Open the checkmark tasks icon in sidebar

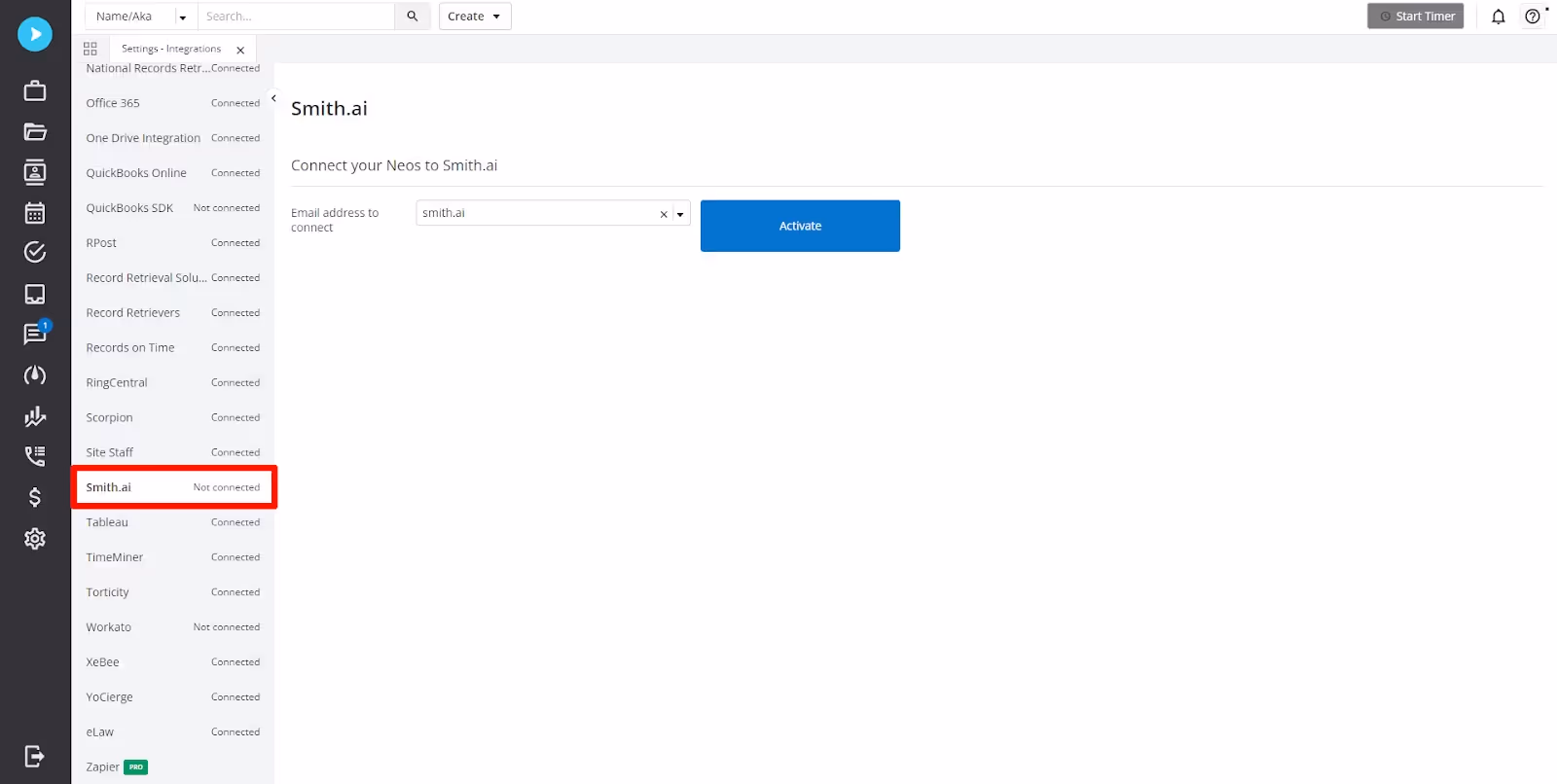click(35, 253)
